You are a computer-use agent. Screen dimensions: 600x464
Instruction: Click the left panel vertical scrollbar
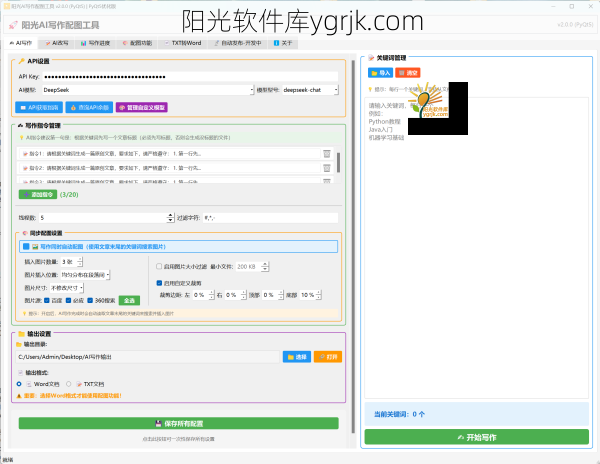353,249
